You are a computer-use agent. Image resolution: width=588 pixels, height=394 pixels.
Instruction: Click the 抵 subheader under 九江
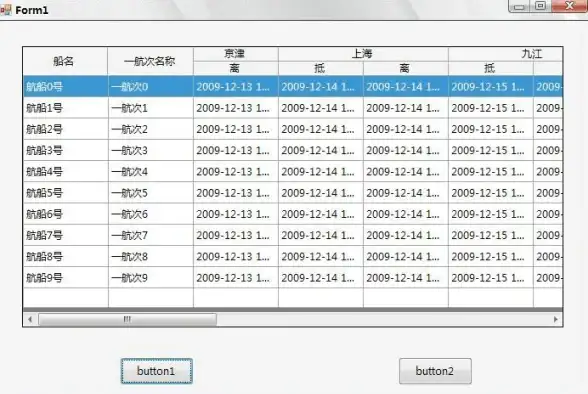point(490,68)
